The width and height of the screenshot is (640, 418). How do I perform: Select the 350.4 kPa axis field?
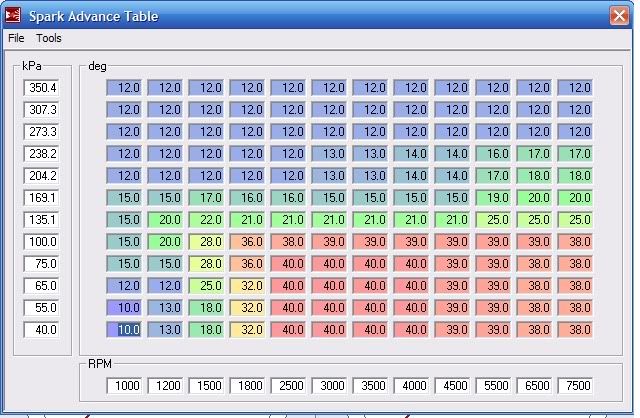[42, 88]
